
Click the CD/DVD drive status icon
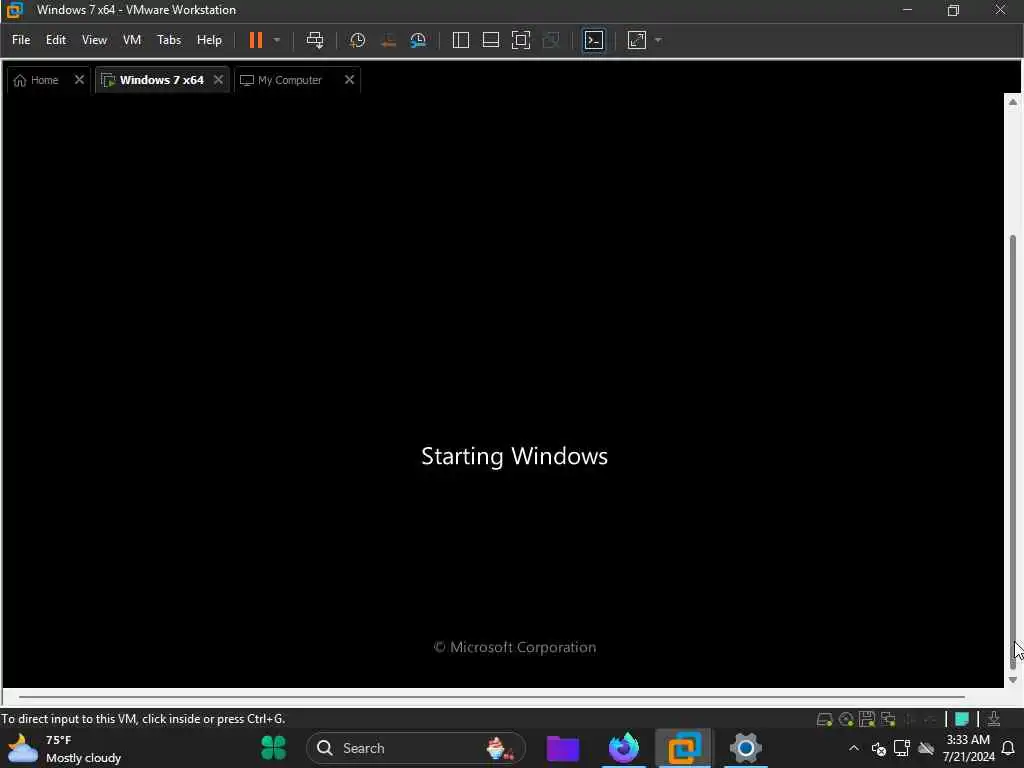[846, 719]
